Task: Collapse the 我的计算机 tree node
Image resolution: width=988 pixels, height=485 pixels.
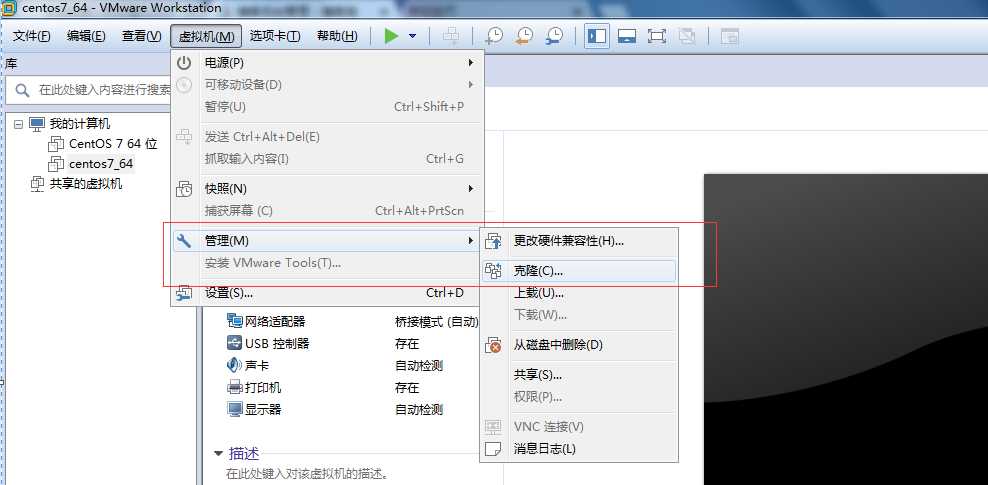Action: pyautogui.click(x=18, y=124)
